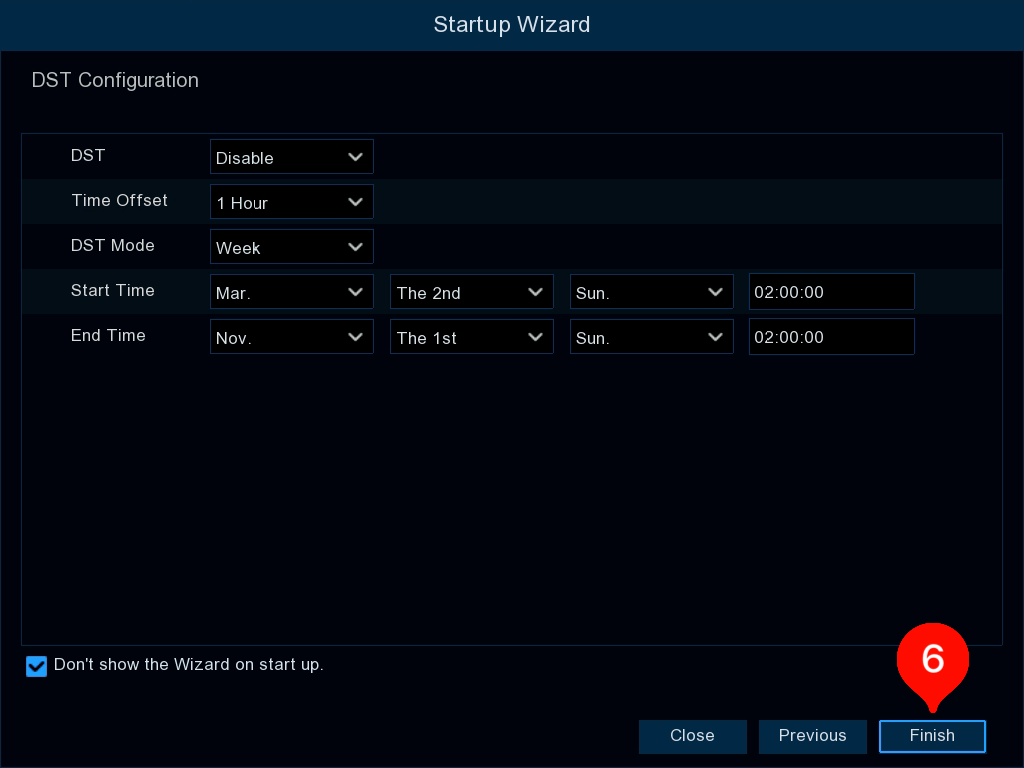Edit the End Time clock field 02:00:00
Screen dimensions: 1024x768
(x=831, y=337)
